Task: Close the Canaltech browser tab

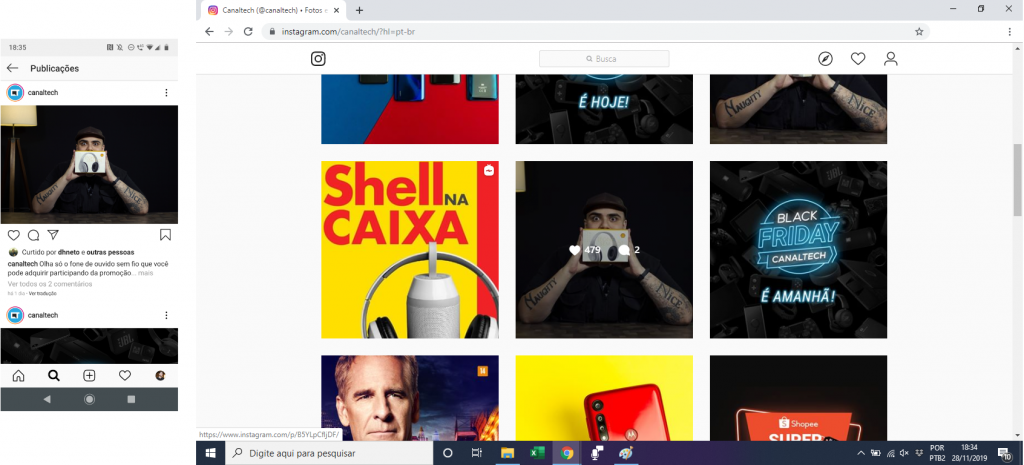Action: point(336,10)
